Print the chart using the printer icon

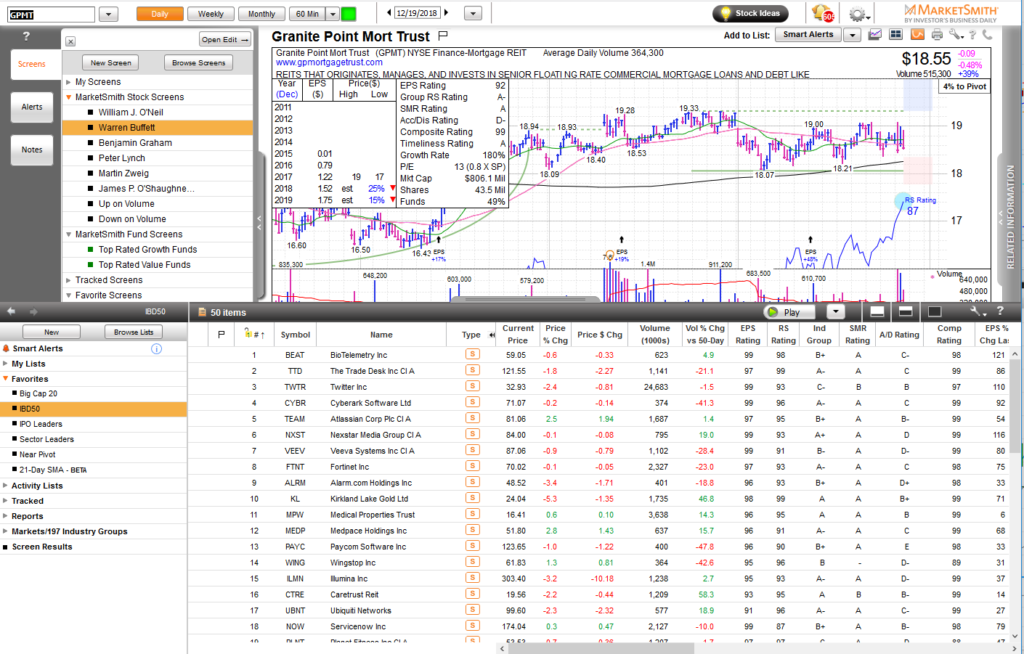(x=938, y=35)
